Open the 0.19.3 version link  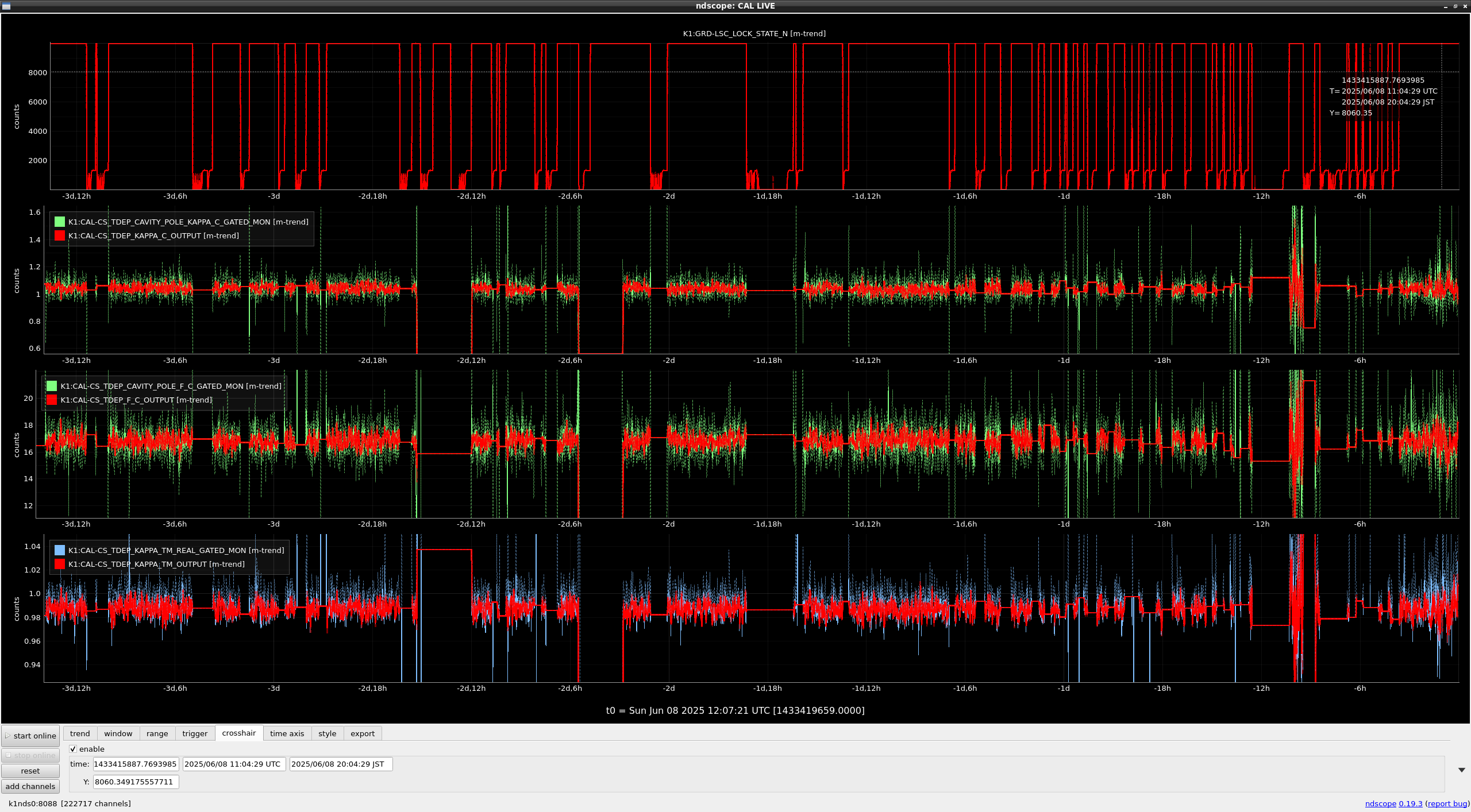click(1410, 803)
